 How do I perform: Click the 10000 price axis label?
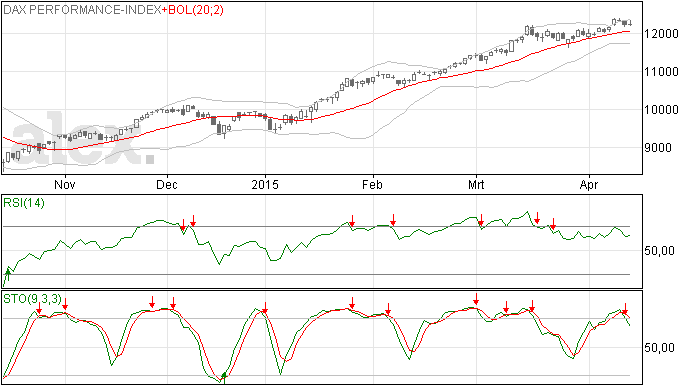(x=661, y=110)
